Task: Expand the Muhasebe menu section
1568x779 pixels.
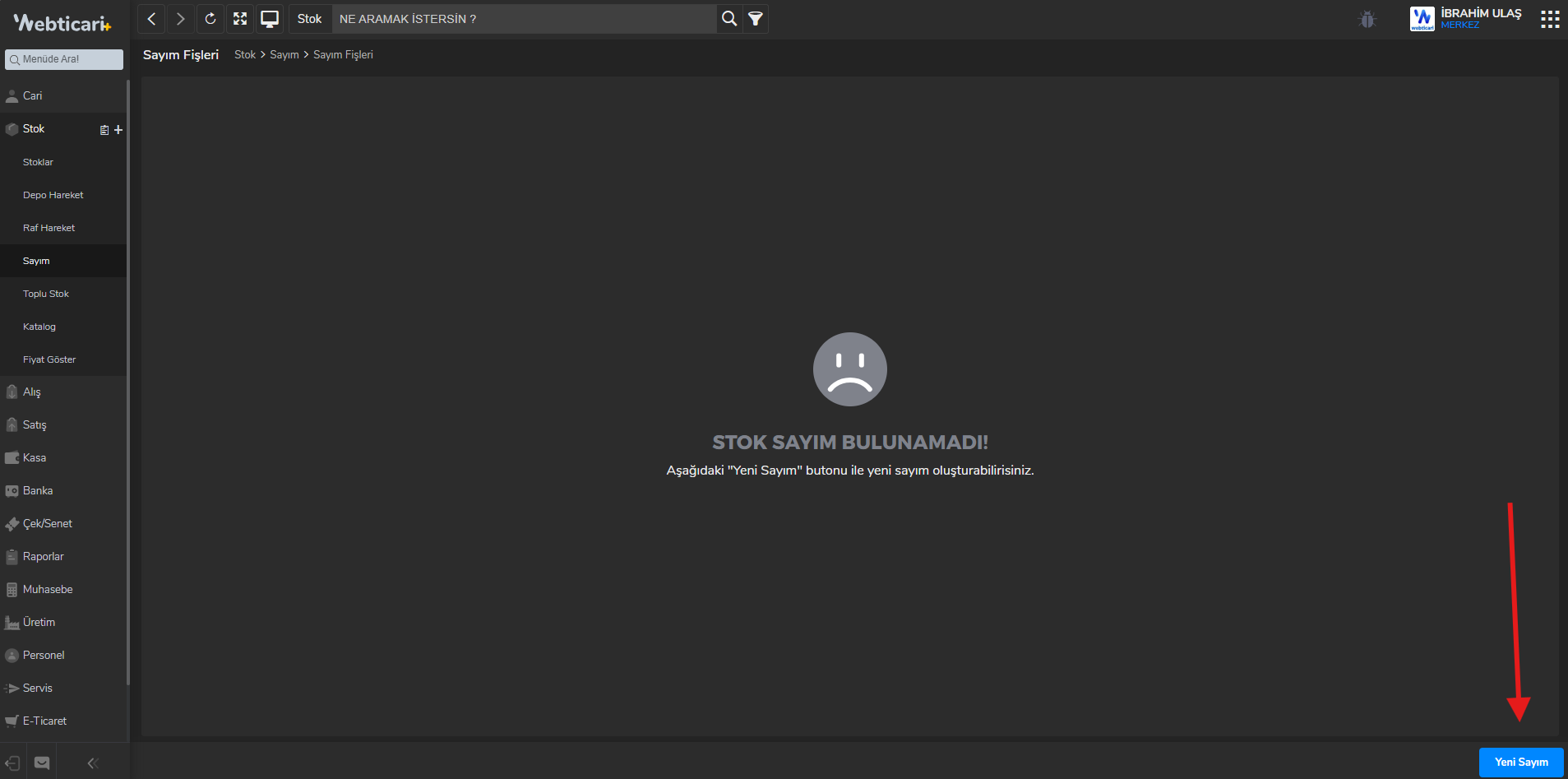Action: coord(48,590)
